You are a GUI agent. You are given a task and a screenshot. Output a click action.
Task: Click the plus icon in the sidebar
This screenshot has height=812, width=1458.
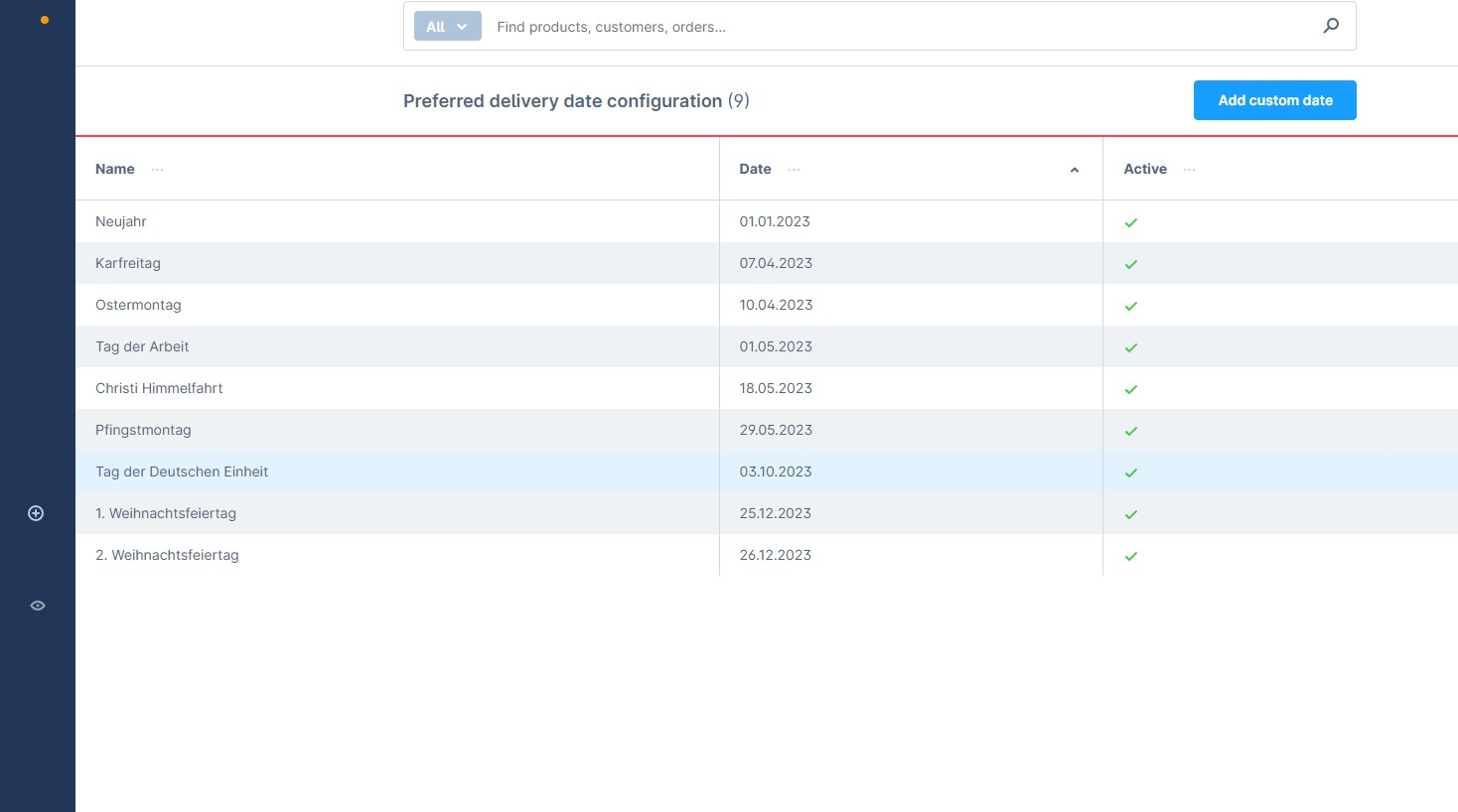tap(36, 513)
